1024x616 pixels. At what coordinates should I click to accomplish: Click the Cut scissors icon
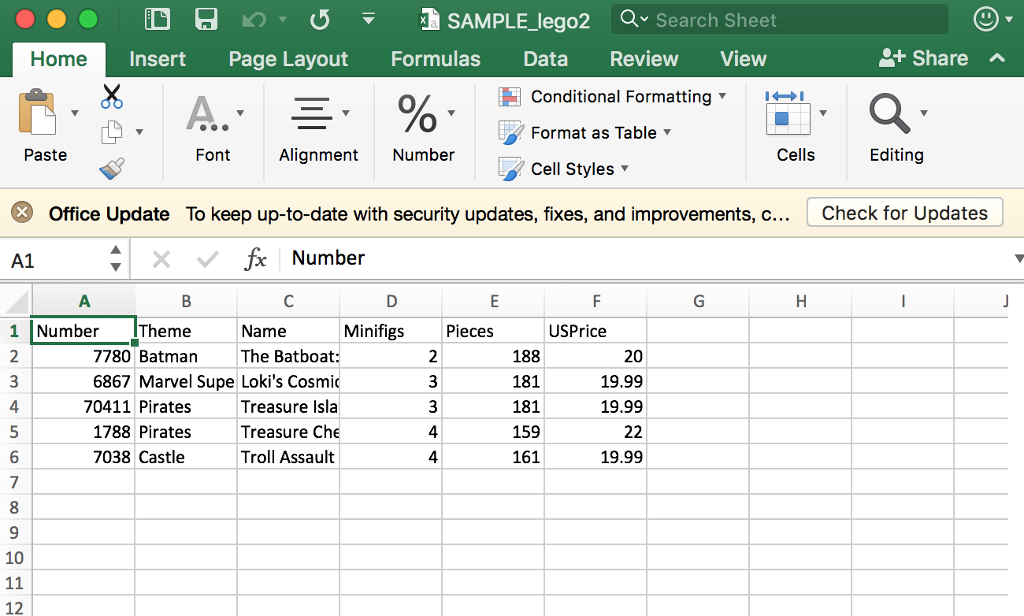coord(112,96)
